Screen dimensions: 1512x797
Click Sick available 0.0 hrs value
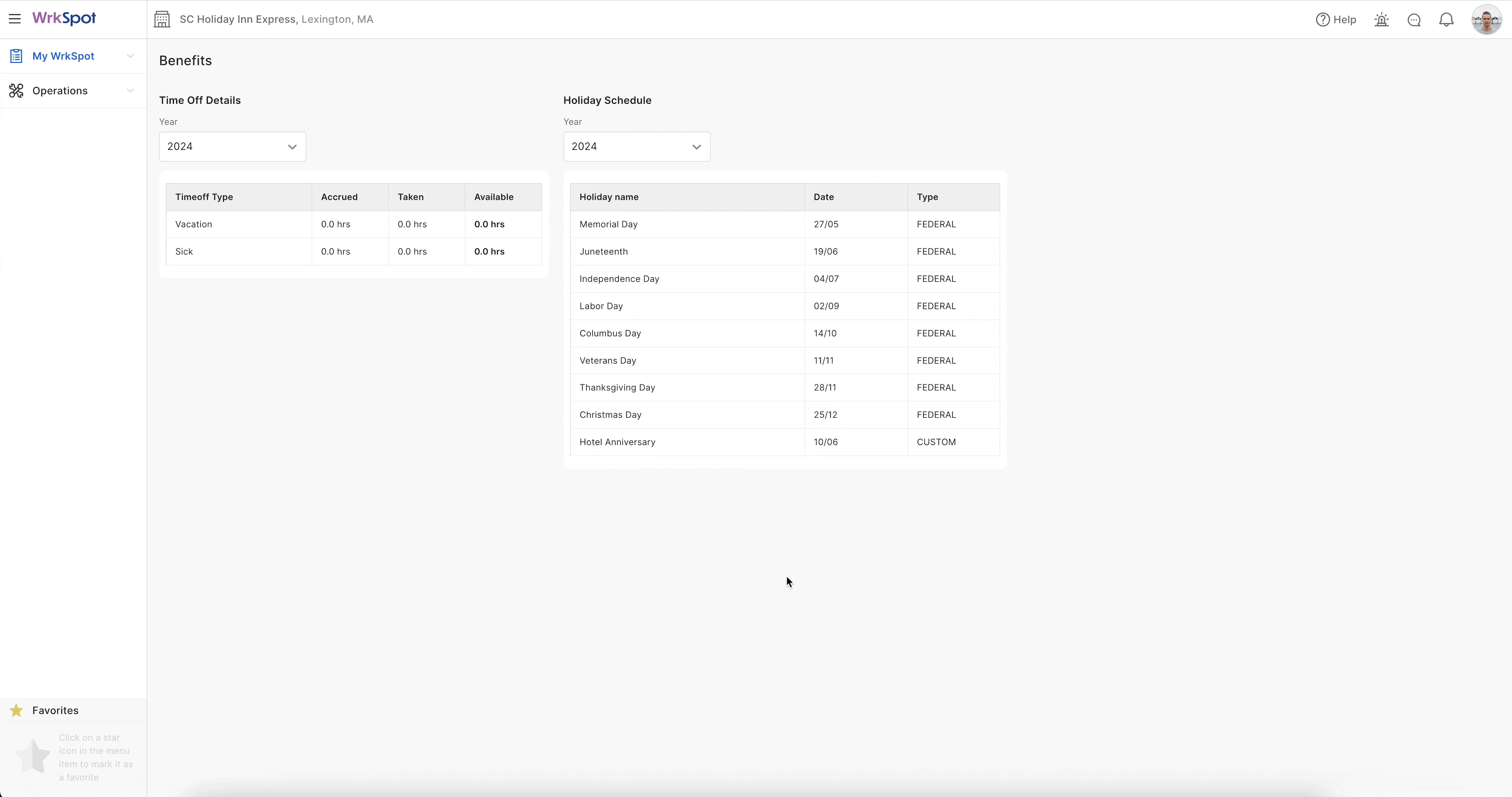489,252
